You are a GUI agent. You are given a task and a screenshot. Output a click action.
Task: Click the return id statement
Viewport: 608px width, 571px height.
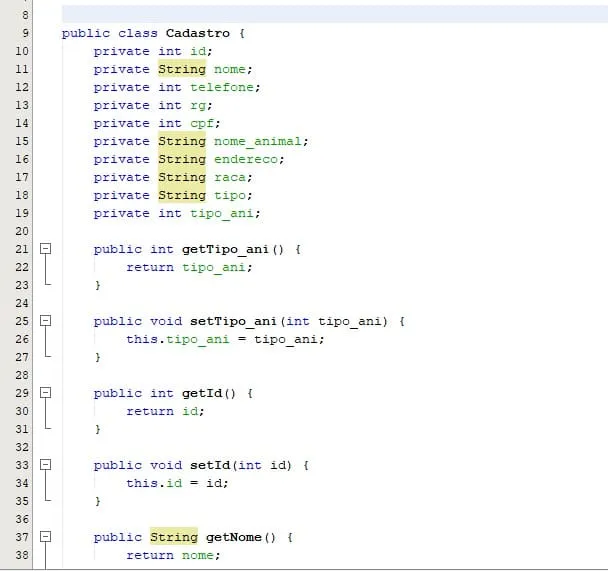[165, 411]
